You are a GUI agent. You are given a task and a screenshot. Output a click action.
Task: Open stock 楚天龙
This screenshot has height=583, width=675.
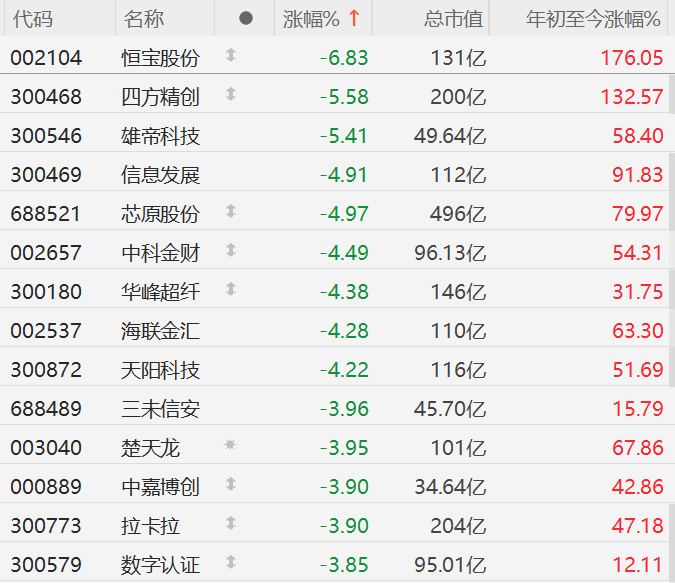pos(151,448)
